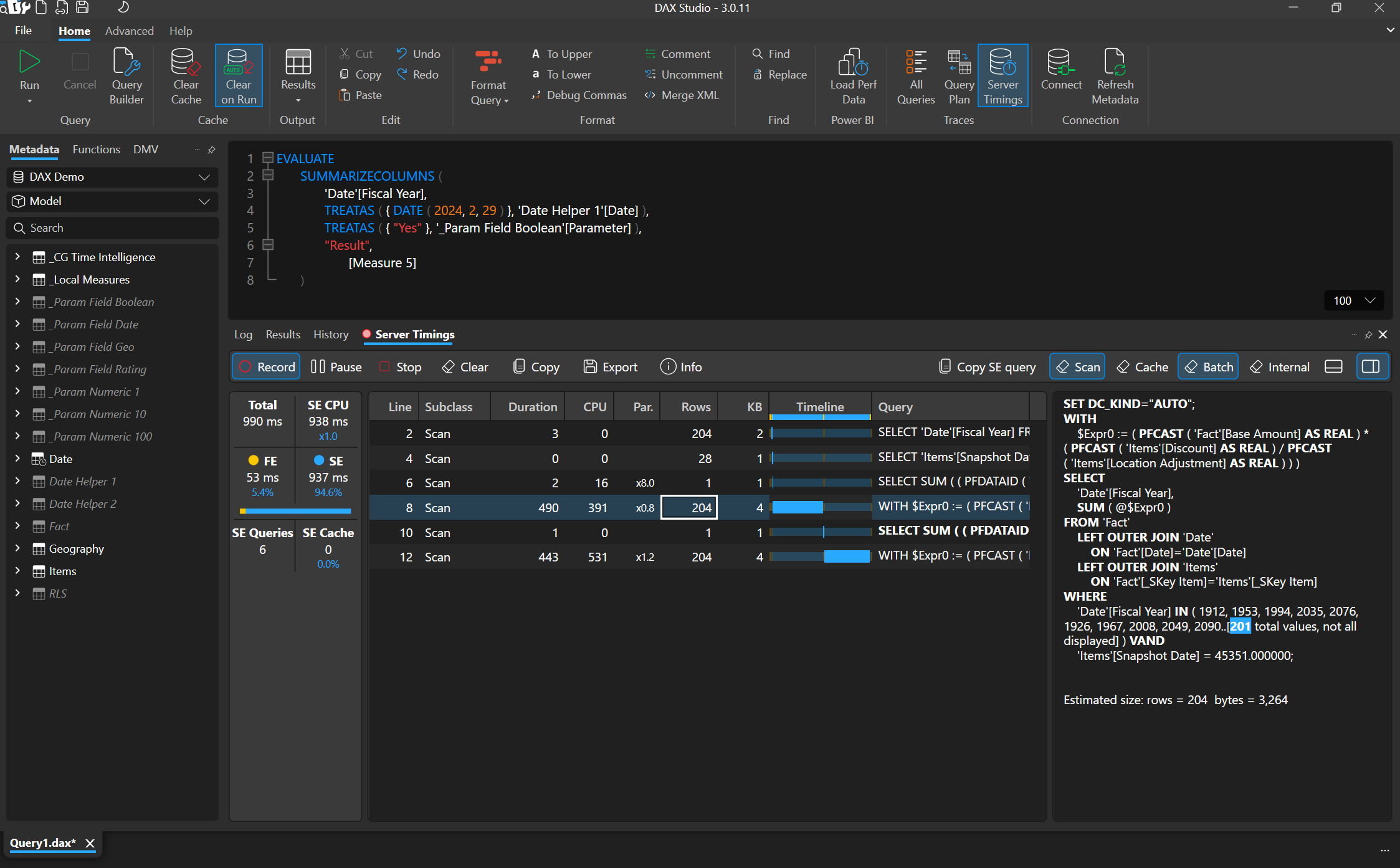Viewport: 1400px width, 868px height.
Task: Collapse the SUMMARIZECOLUMNS code fold
Action: (268, 175)
